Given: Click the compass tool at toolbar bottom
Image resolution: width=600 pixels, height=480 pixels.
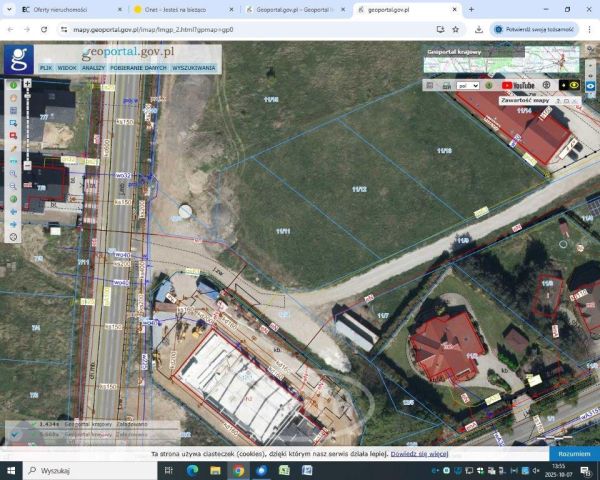Looking at the screenshot, I should click(13, 237).
